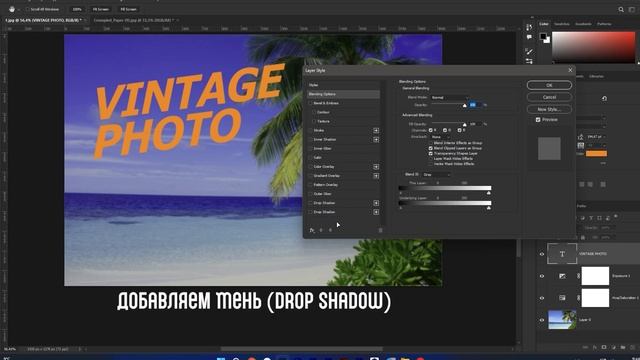Click the This Layer white slider handle
Screen dimensions: 640x360
click(489, 193)
